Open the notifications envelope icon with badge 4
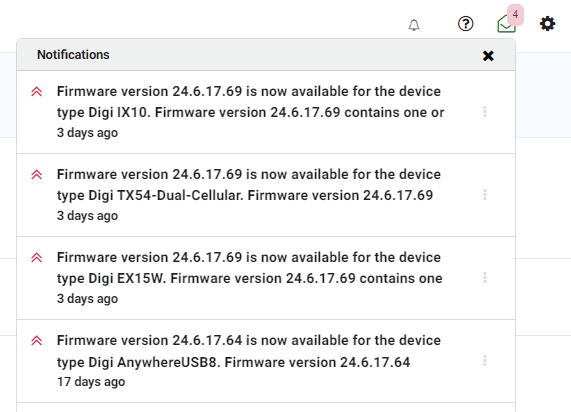This screenshot has height=412, width=571. 506,24
